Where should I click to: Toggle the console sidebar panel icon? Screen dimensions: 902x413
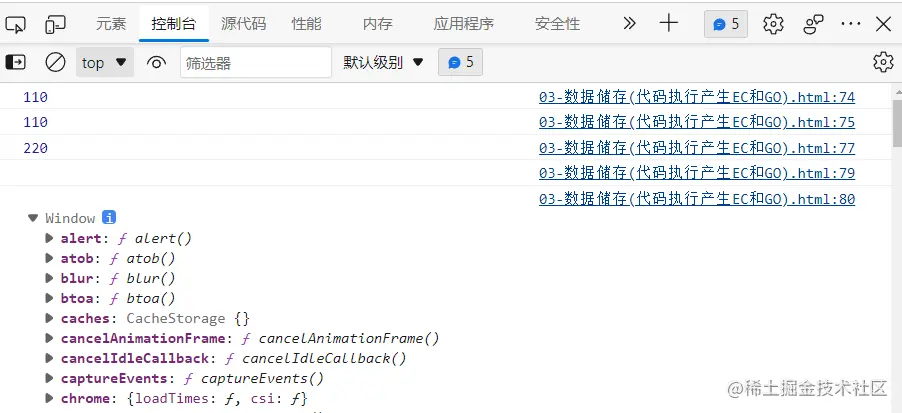(16, 62)
